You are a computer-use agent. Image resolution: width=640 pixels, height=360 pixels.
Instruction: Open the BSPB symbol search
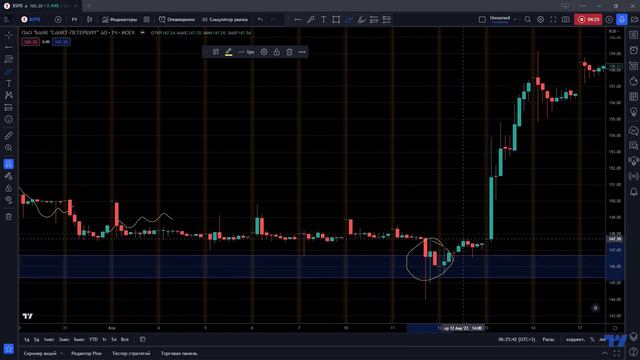[31, 20]
